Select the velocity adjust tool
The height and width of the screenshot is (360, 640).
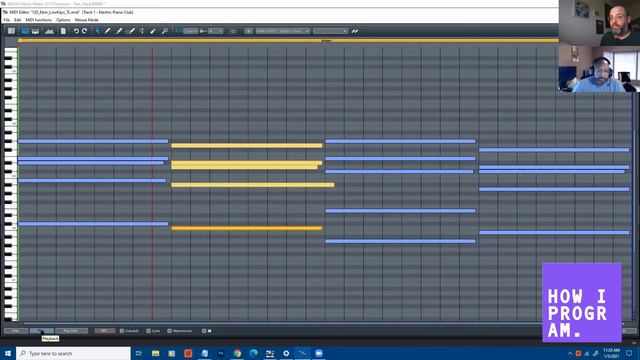(142, 31)
